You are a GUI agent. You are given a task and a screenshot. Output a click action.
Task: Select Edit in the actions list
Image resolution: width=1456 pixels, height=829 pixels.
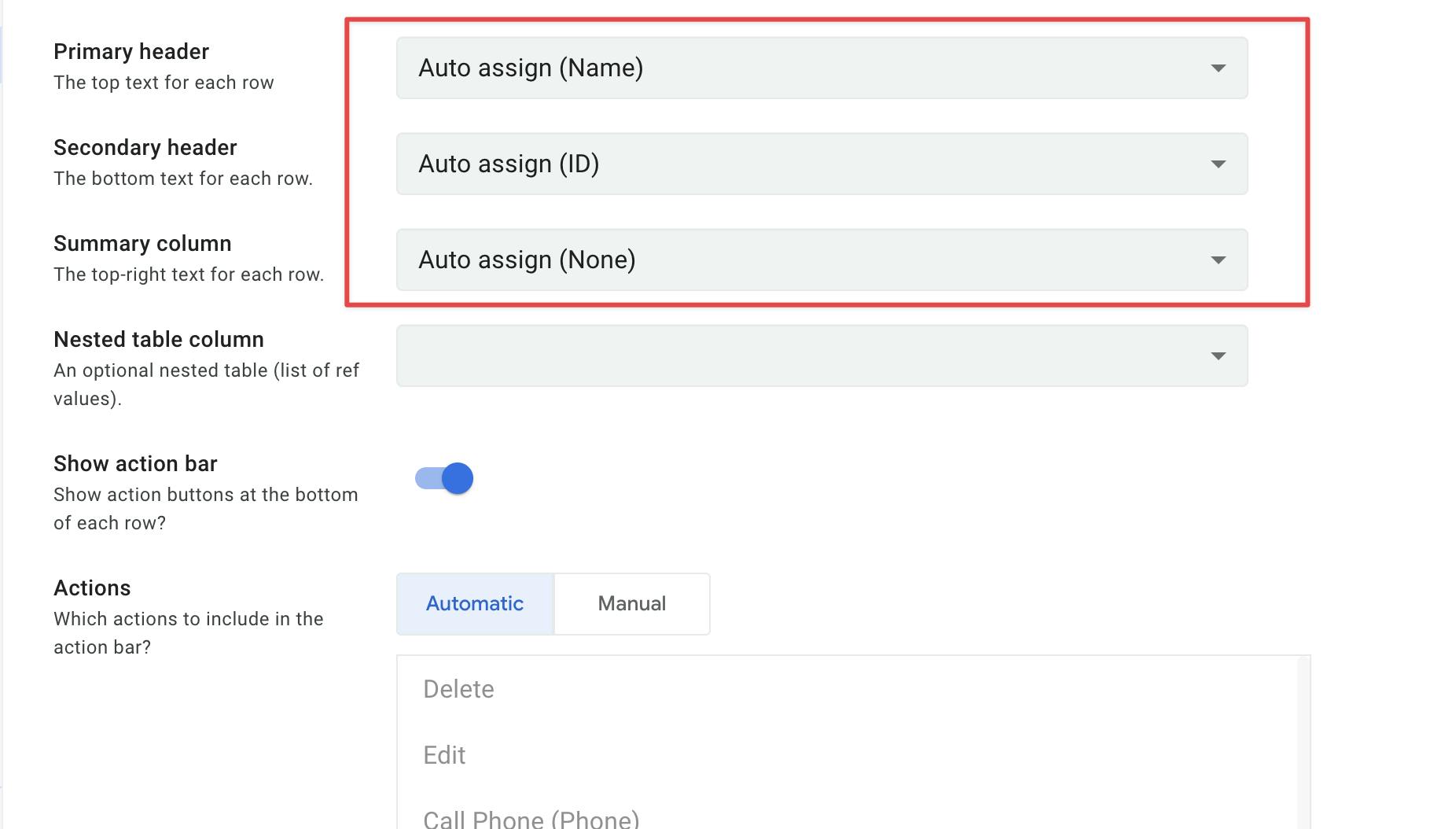pyautogui.click(x=445, y=756)
